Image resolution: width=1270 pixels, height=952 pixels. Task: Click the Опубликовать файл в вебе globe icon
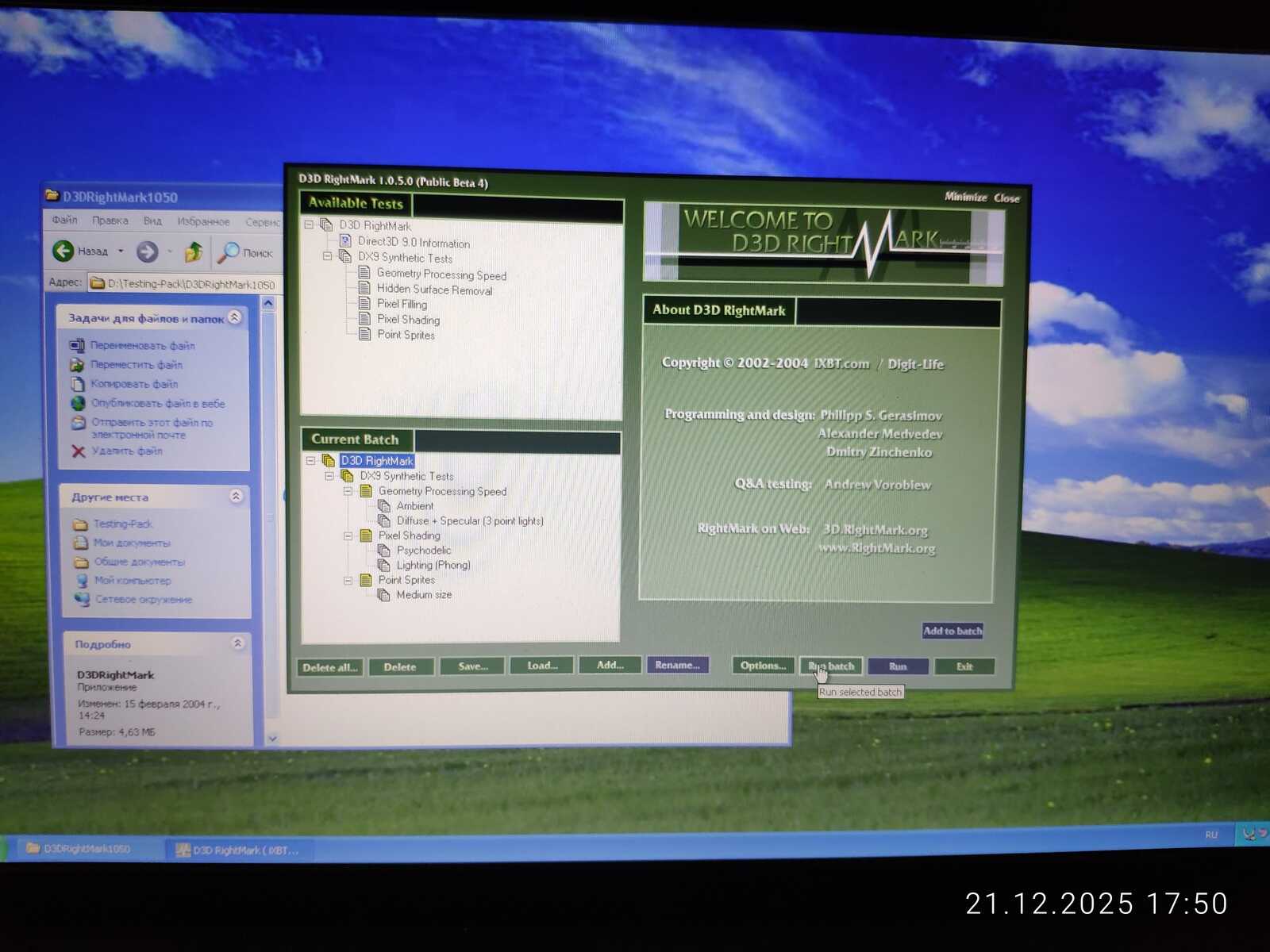click(78, 403)
